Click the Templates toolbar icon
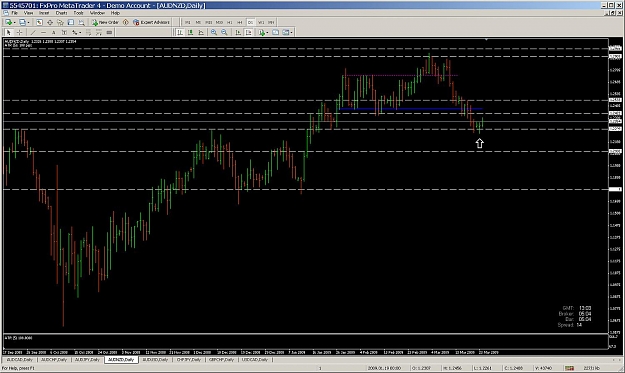Screen dimensions: 625x373 [286, 32]
